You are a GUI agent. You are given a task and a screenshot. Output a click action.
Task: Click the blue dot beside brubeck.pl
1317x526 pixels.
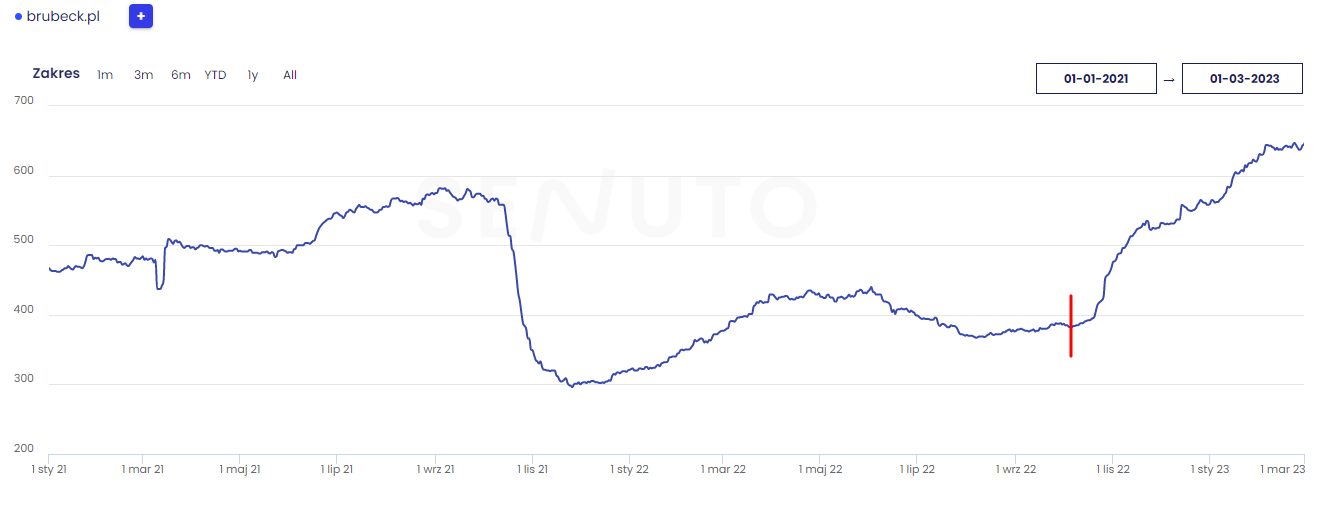(x=18, y=17)
